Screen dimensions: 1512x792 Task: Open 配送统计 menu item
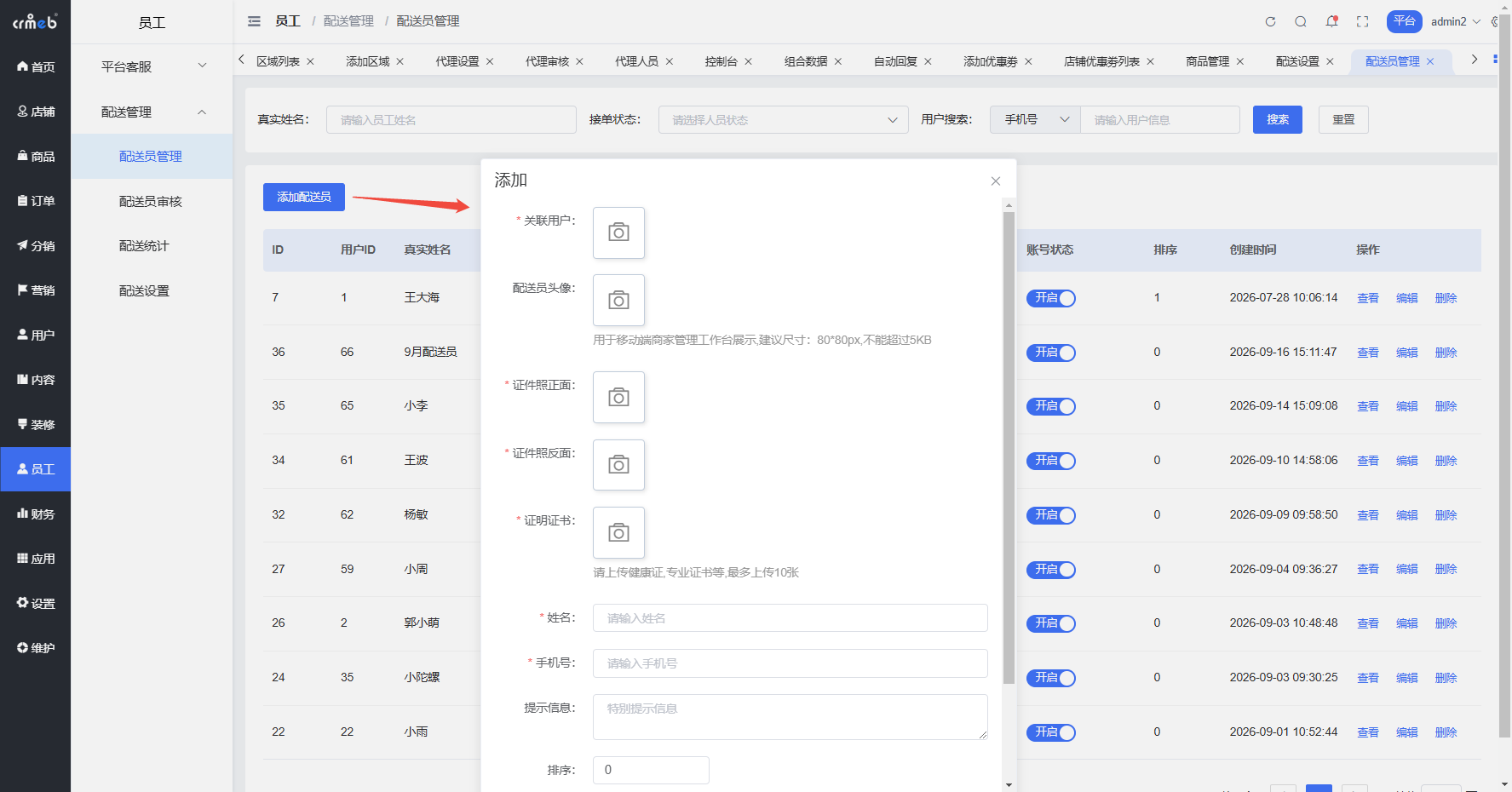point(152,246)
